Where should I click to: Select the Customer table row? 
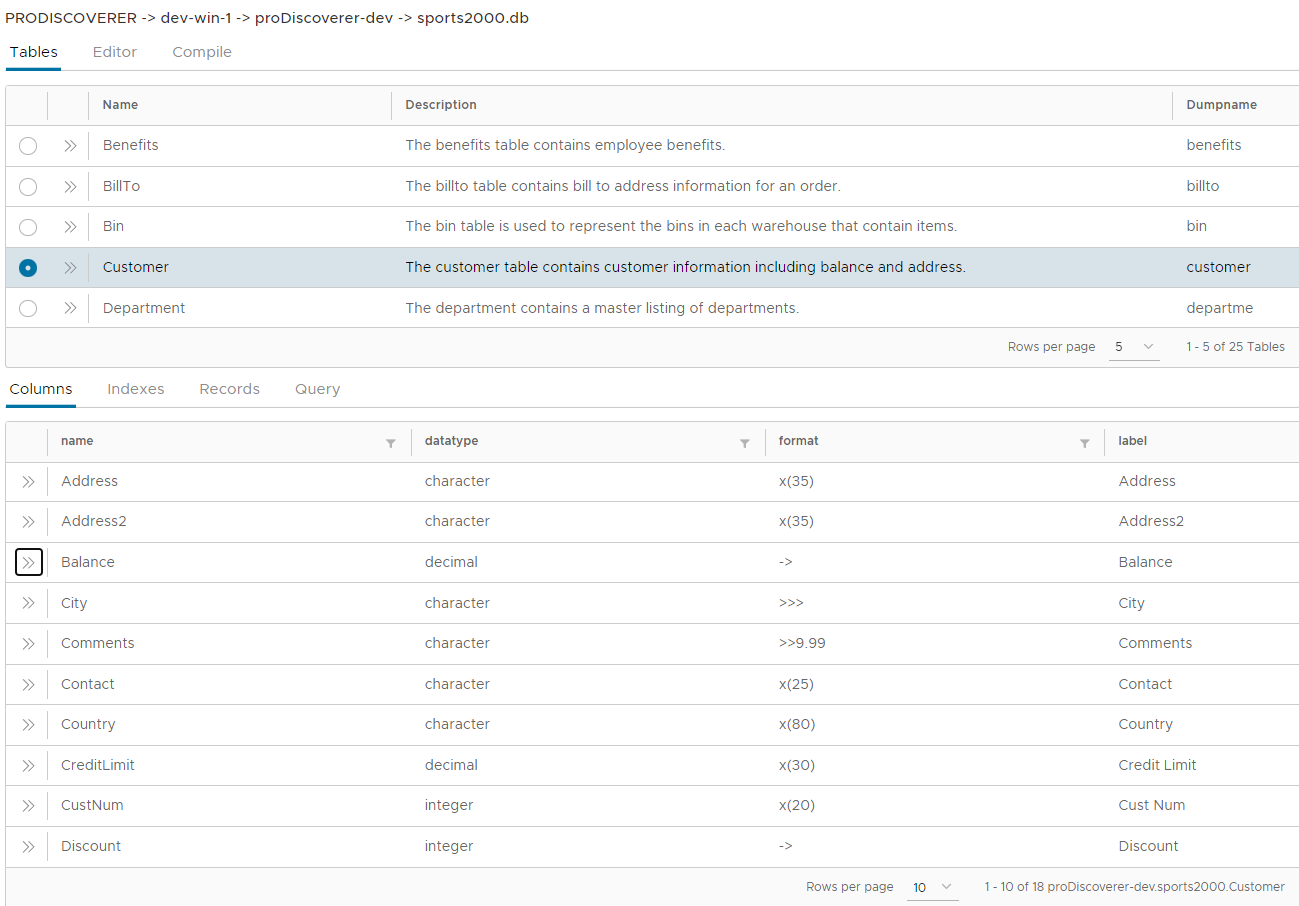coord(400,267)
